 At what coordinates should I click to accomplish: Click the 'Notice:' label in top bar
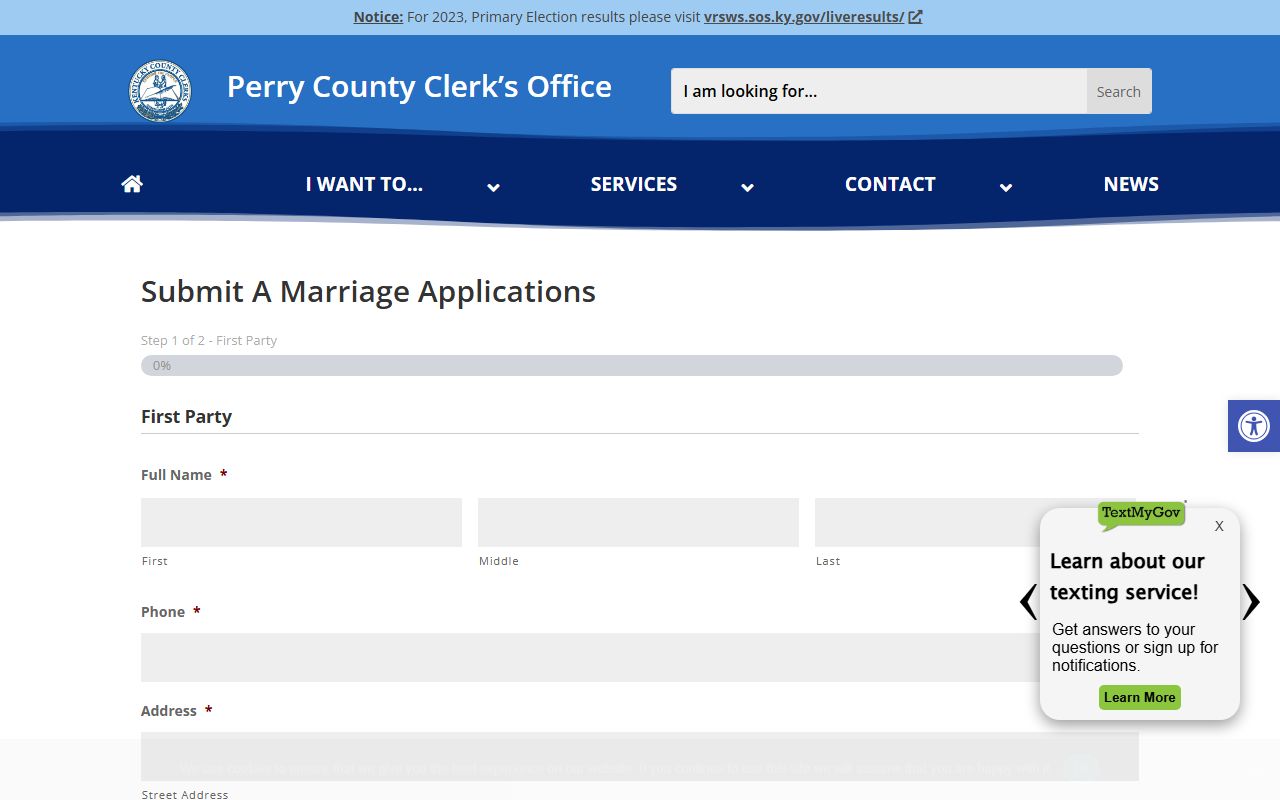pyautogui.click(x=378, y=17)
